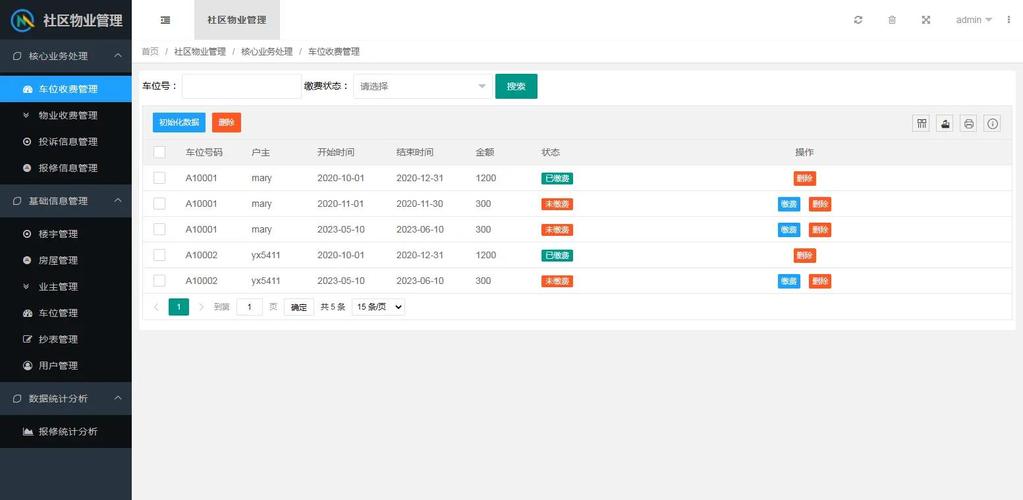The width and height of the screenshot is (1023, 500).
Task: Click 未缴费 badge in 2020-11-01 row
Action: 557,204
